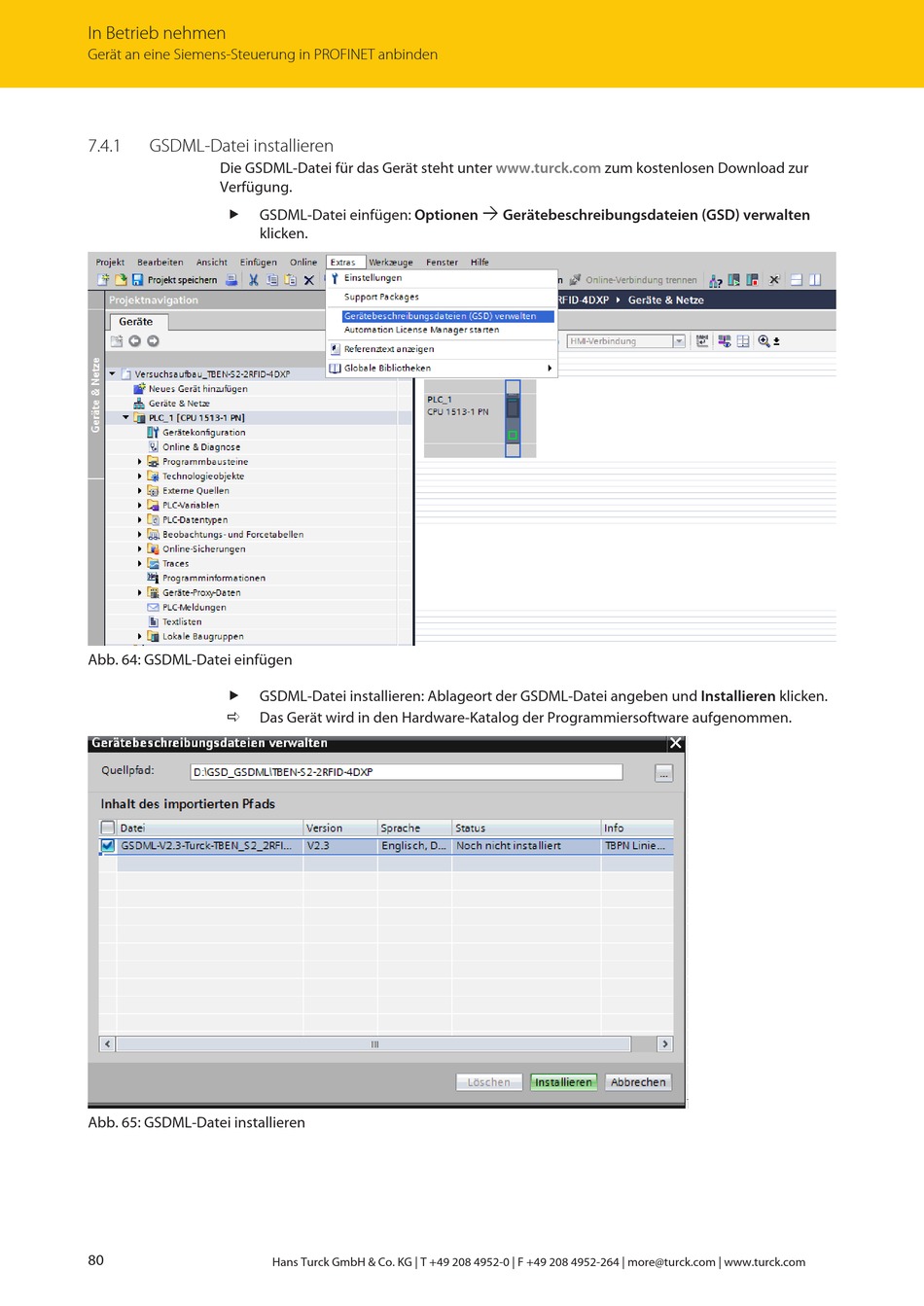Image resolution: width=924 pixels, height=1306 pixels.
Task: Click the Gerätekonfiguration tree icon
Action: [153, 433]
